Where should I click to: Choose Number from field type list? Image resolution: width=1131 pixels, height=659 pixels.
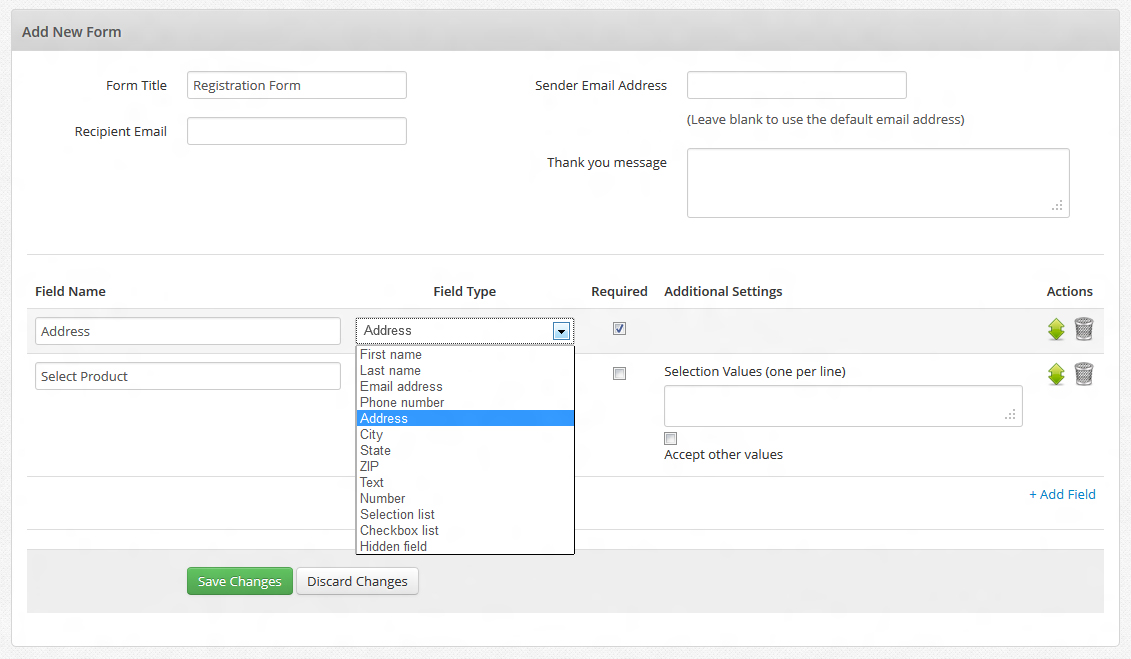(465, 498)
